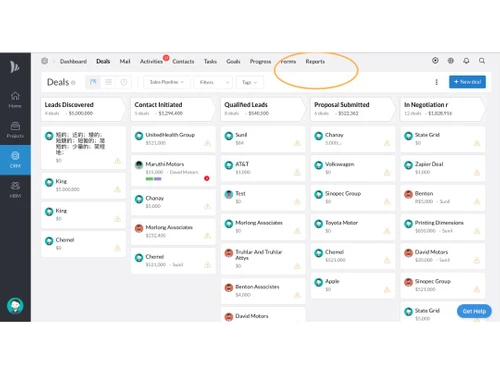Open the Chemel card in Proposal Submitted
The height and width of the screenshot is (375, 500).
353,256
